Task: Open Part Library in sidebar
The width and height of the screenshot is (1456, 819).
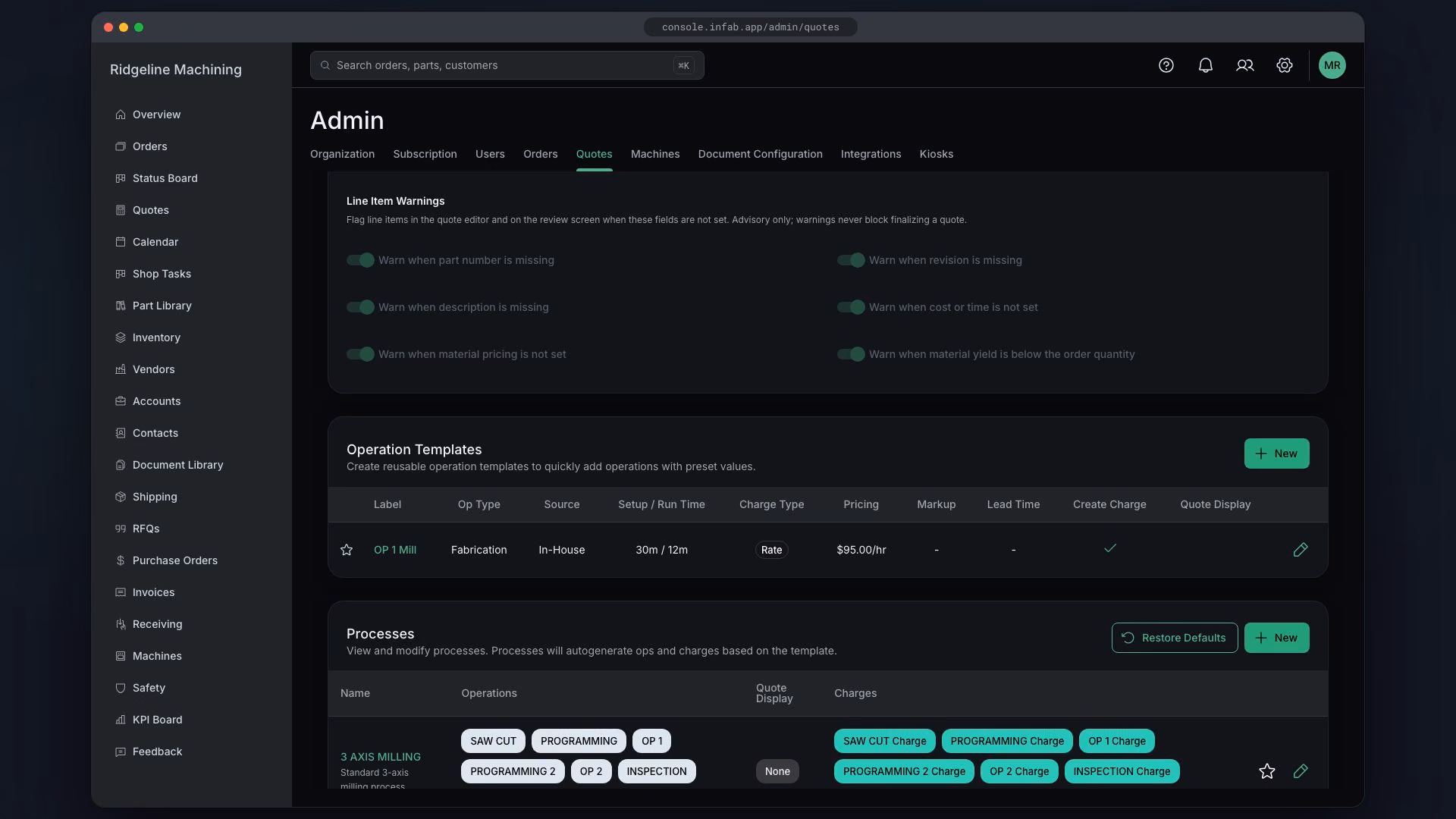Action: point(162,306)
